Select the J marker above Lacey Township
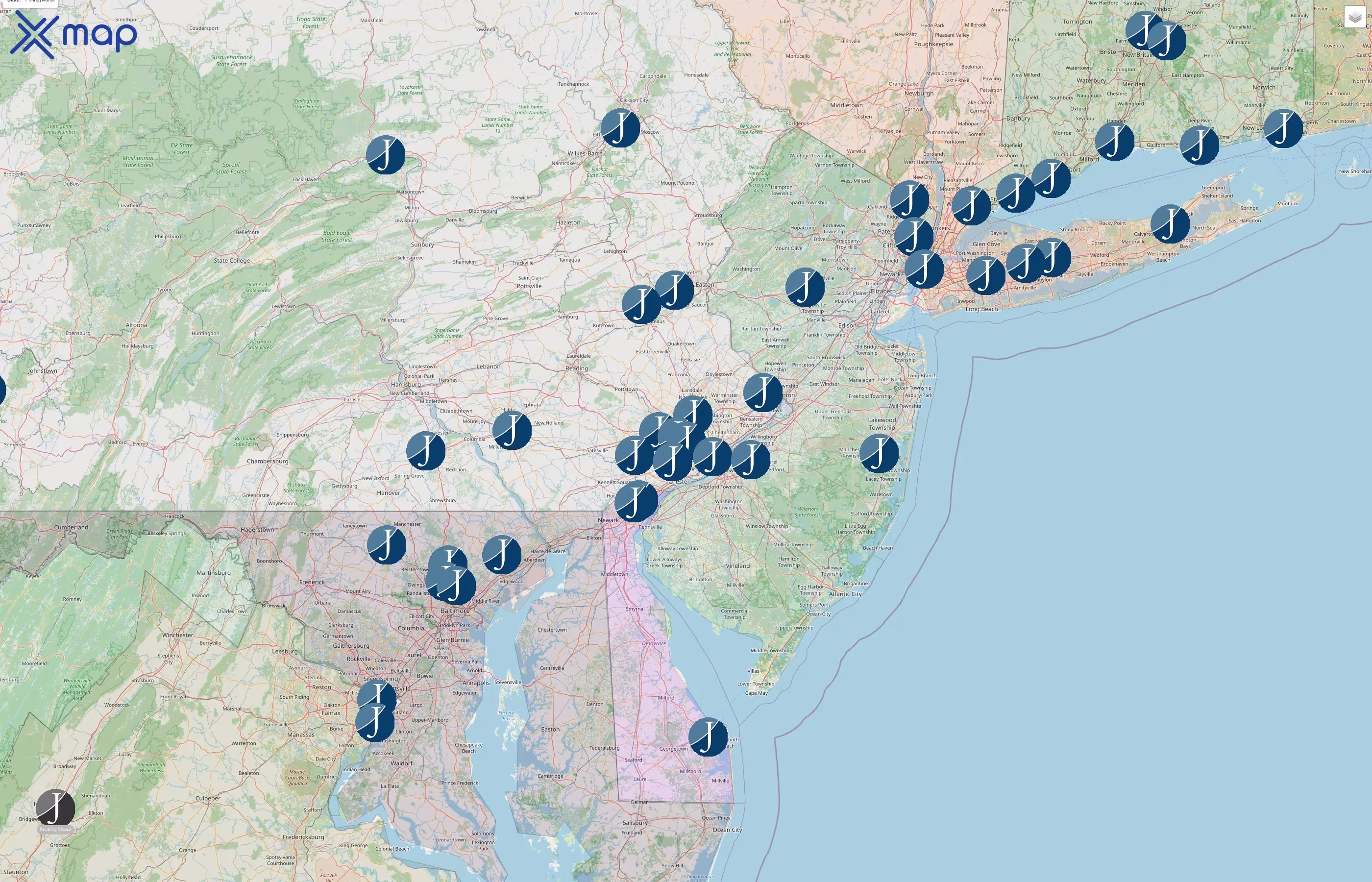 pos(879,453)
